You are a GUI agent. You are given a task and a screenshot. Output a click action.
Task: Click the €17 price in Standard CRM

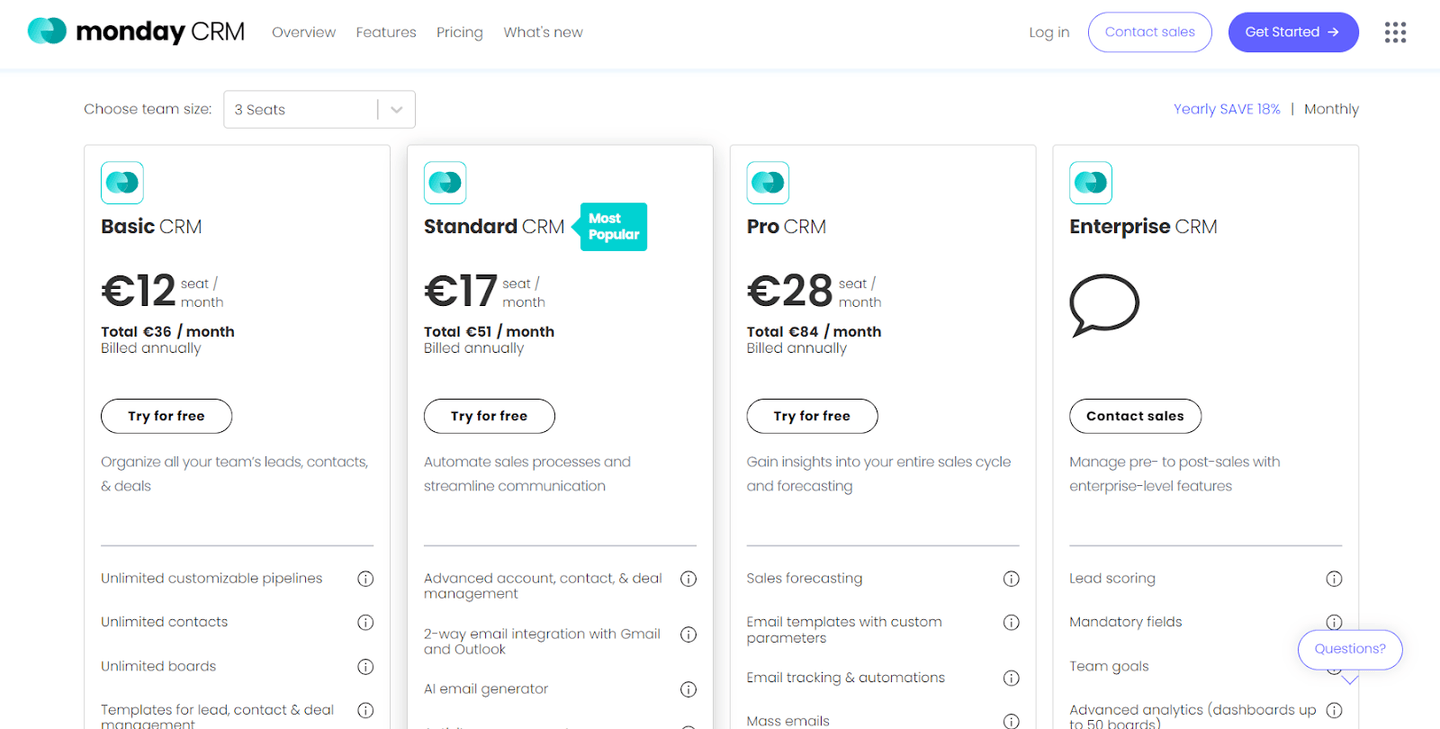coord(461,291)
